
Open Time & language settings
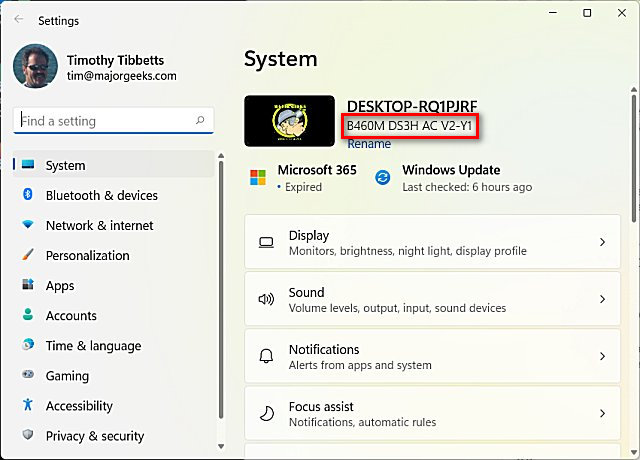coord(113,345)
